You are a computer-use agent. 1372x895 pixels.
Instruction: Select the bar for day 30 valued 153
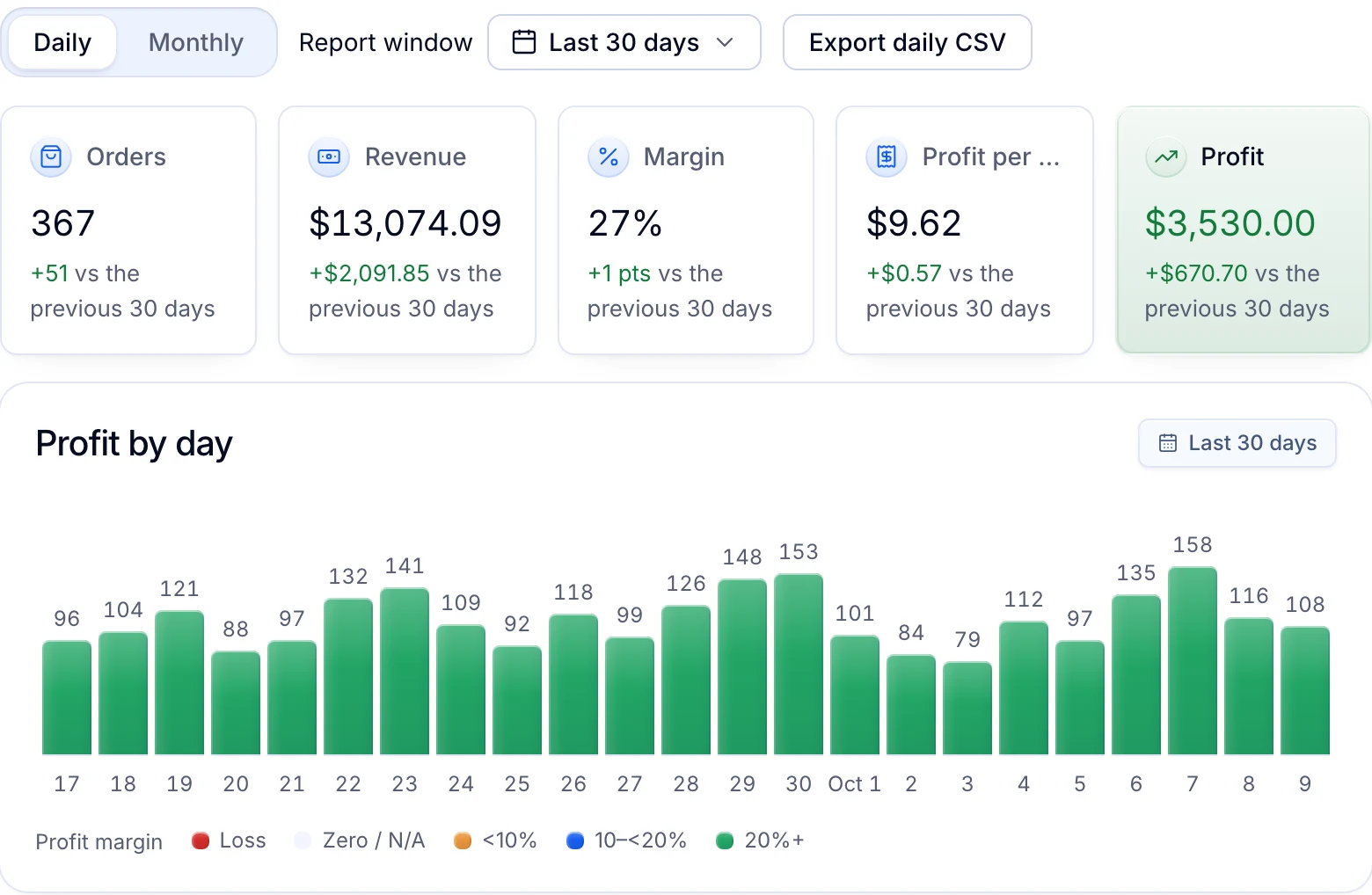tap(799, 664)
